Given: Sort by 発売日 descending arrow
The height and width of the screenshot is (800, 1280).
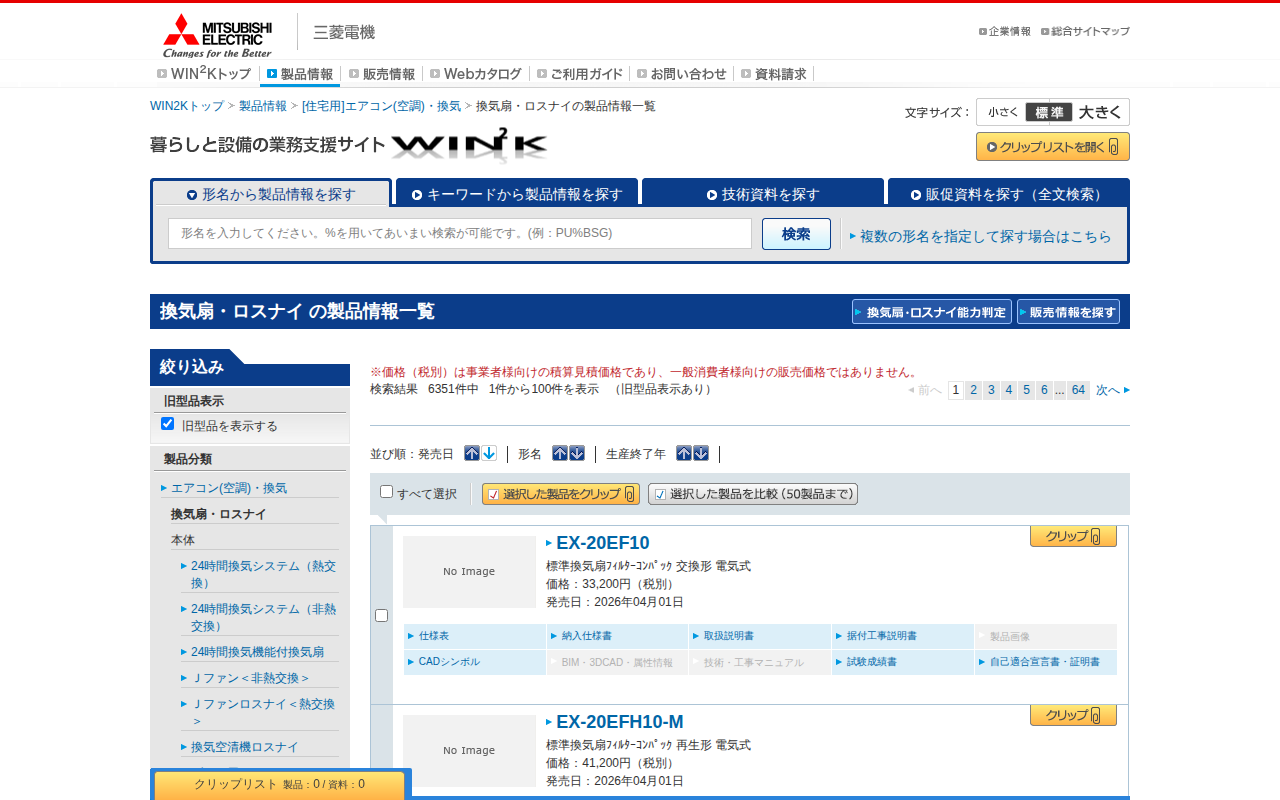Looking at the screenshot, I should pos(489,453).
